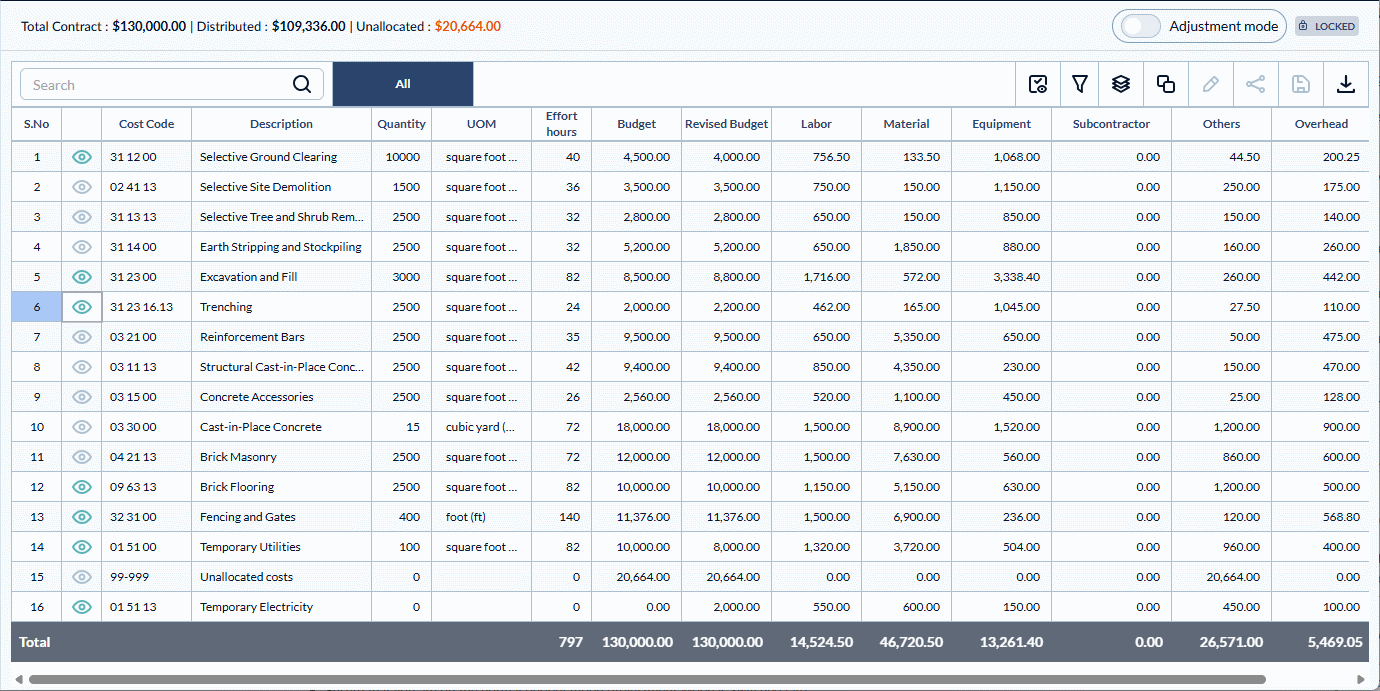
Task: Toggle visibility eye for Brick Flooring row
Action: 82,487
